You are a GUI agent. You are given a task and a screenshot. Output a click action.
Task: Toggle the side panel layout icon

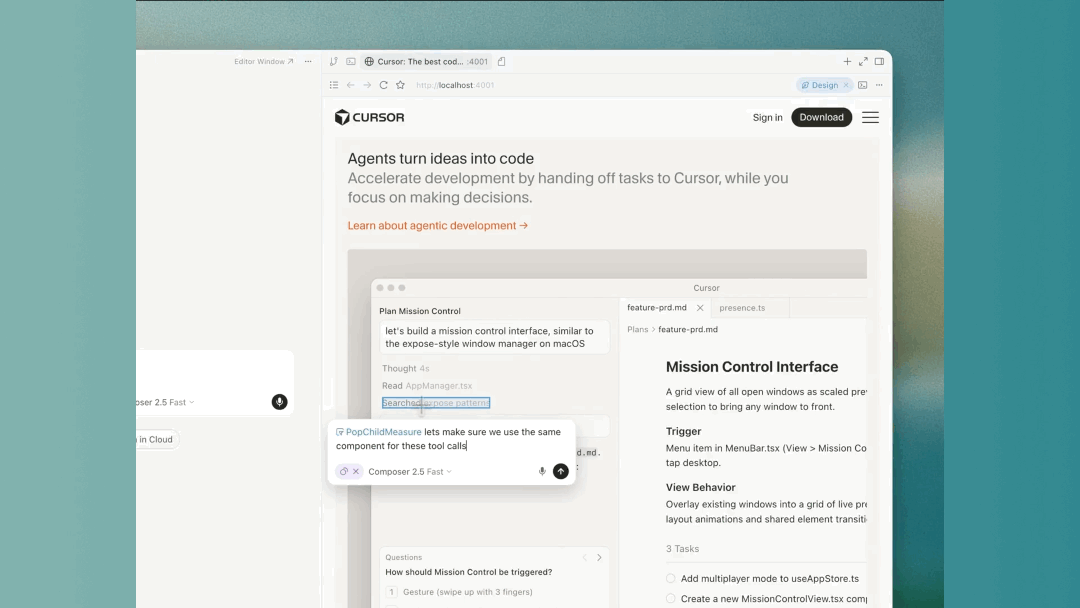[x=880, y=61]
